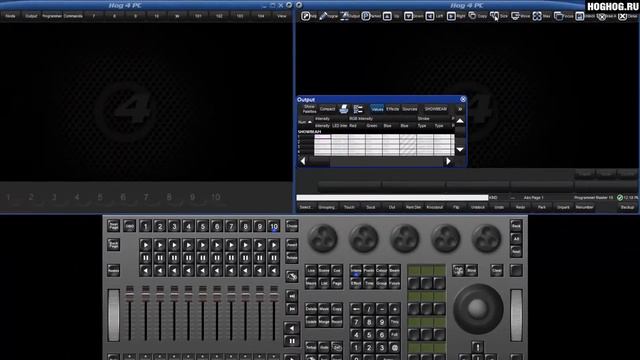This screenshot has width=640, height=360.
Task: Click the trackball on console
Action: (x=478, y=309)
